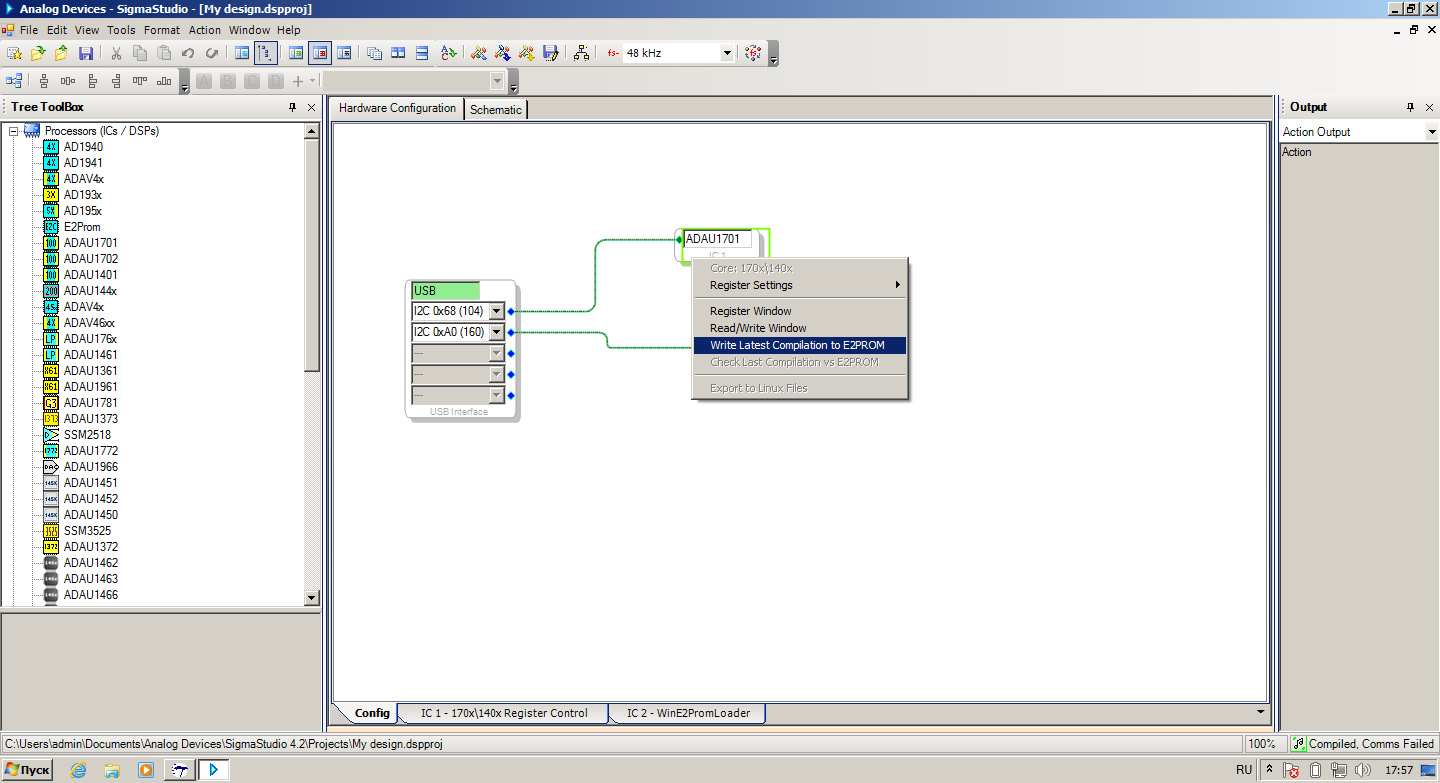Click the Redo arrow icon
The height and width of the screenshot is (783, 1440).
[x=212, y=53]
